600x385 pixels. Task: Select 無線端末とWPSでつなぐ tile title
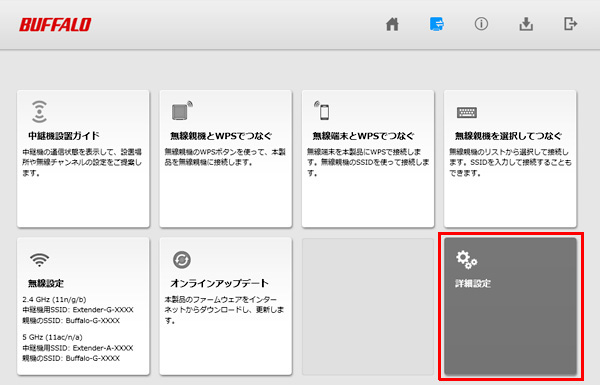pyautogui.click(x=364, y=136)
